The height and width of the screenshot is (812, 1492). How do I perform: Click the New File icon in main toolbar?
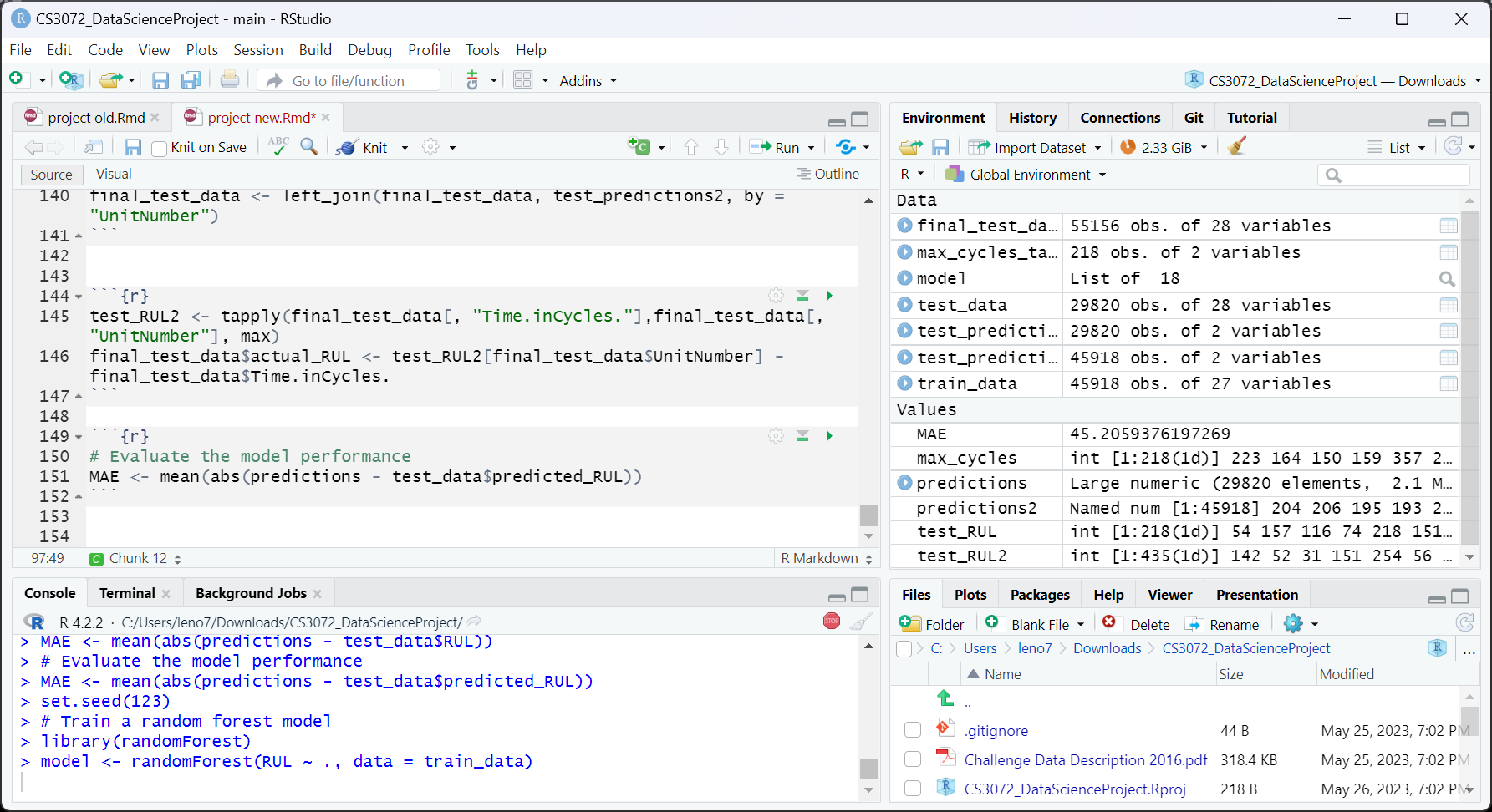17,79
